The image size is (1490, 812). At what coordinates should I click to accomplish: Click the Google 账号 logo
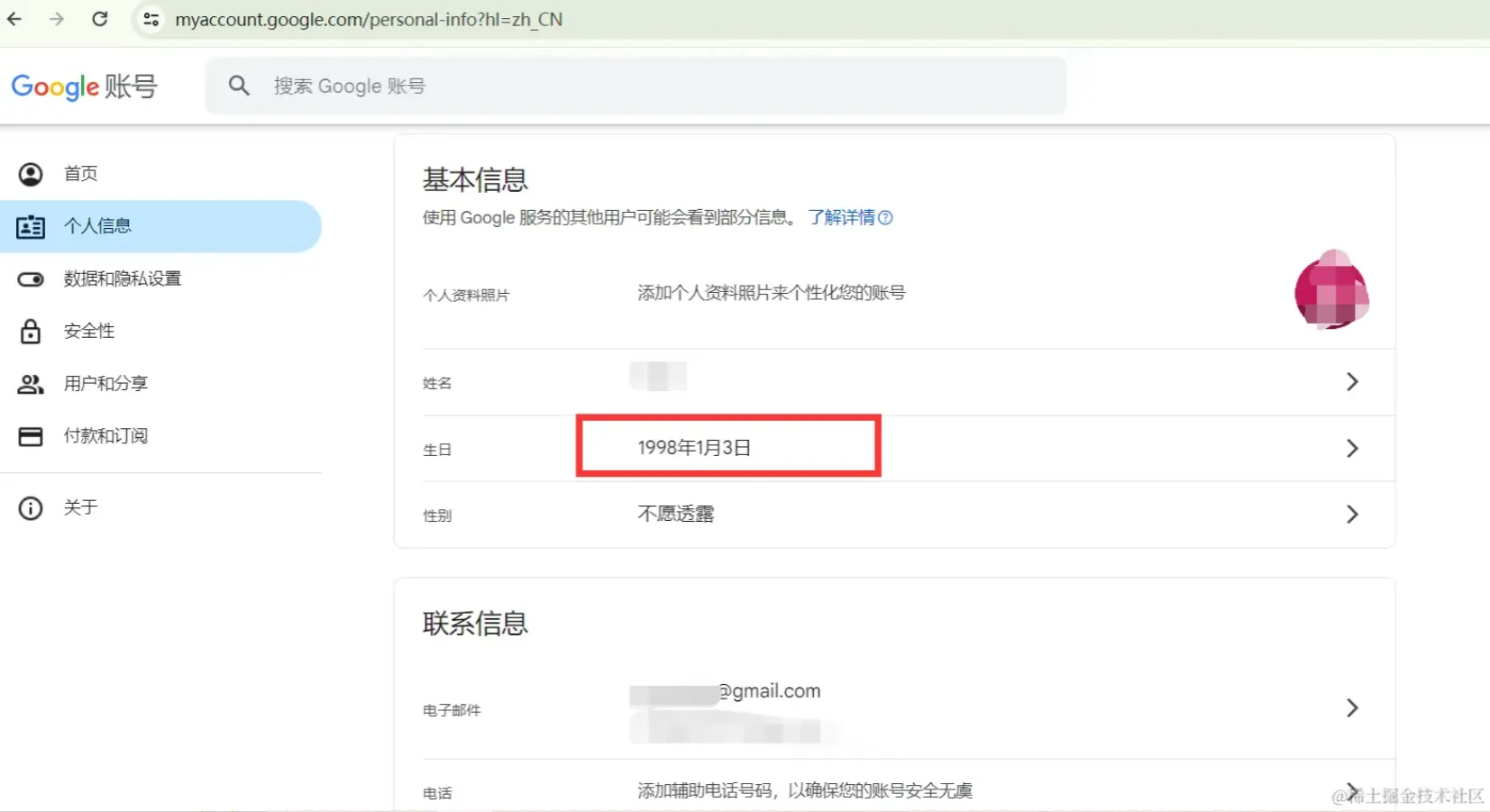pos(84,86)
